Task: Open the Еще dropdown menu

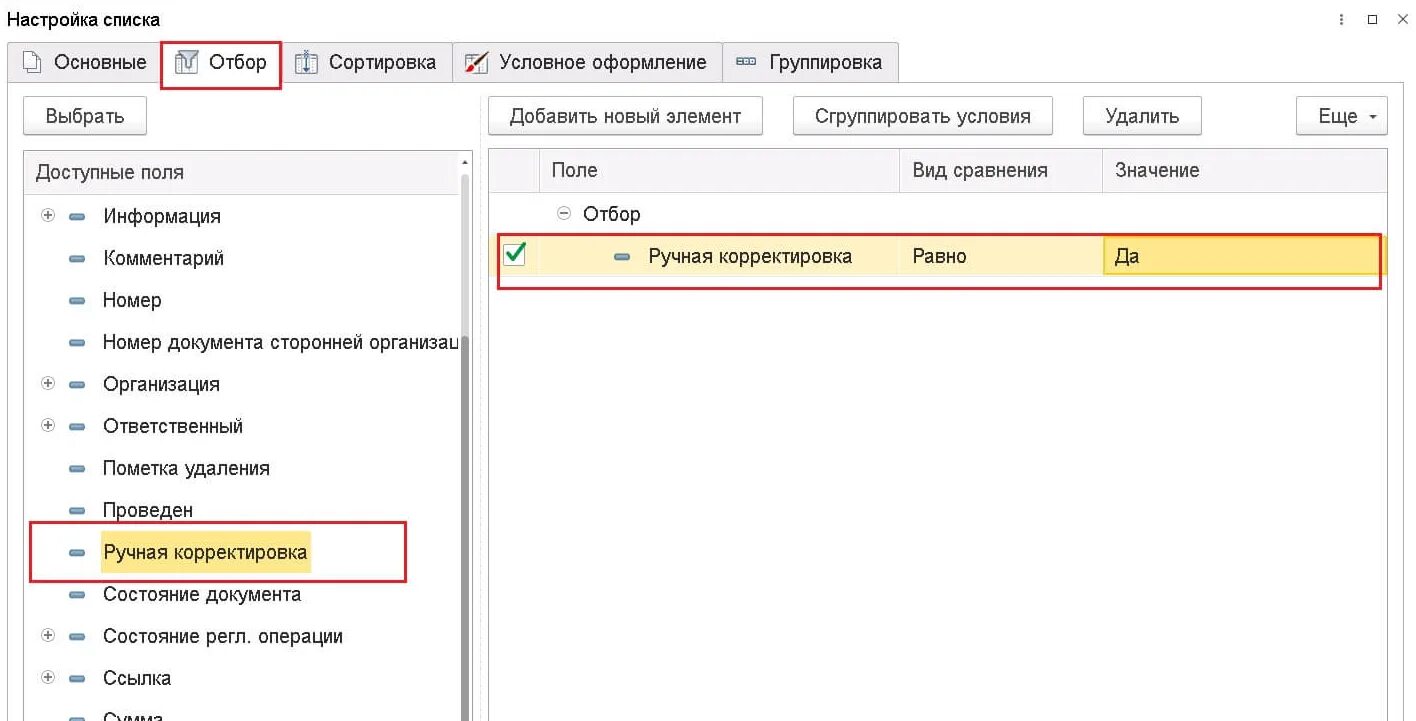Action: point(1342,116)
